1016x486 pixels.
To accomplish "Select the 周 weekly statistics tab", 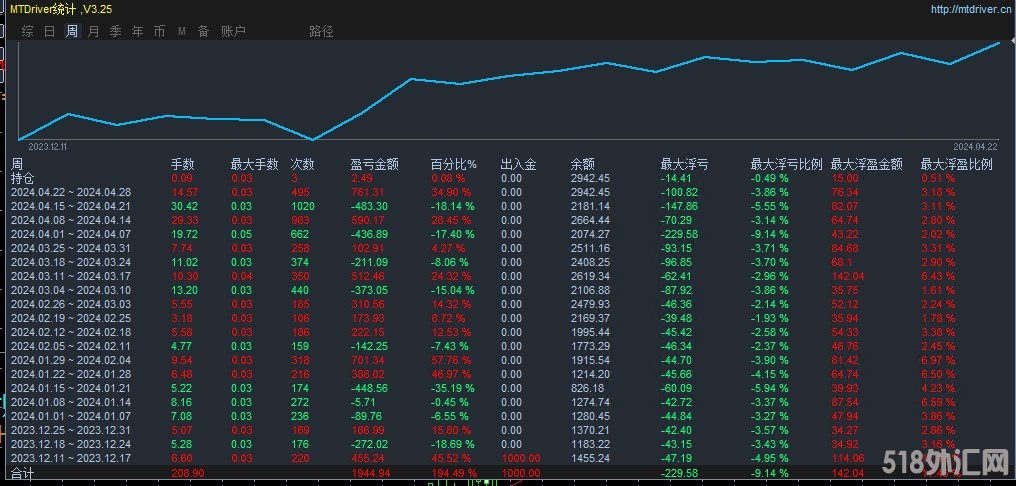I will [72, 31].
